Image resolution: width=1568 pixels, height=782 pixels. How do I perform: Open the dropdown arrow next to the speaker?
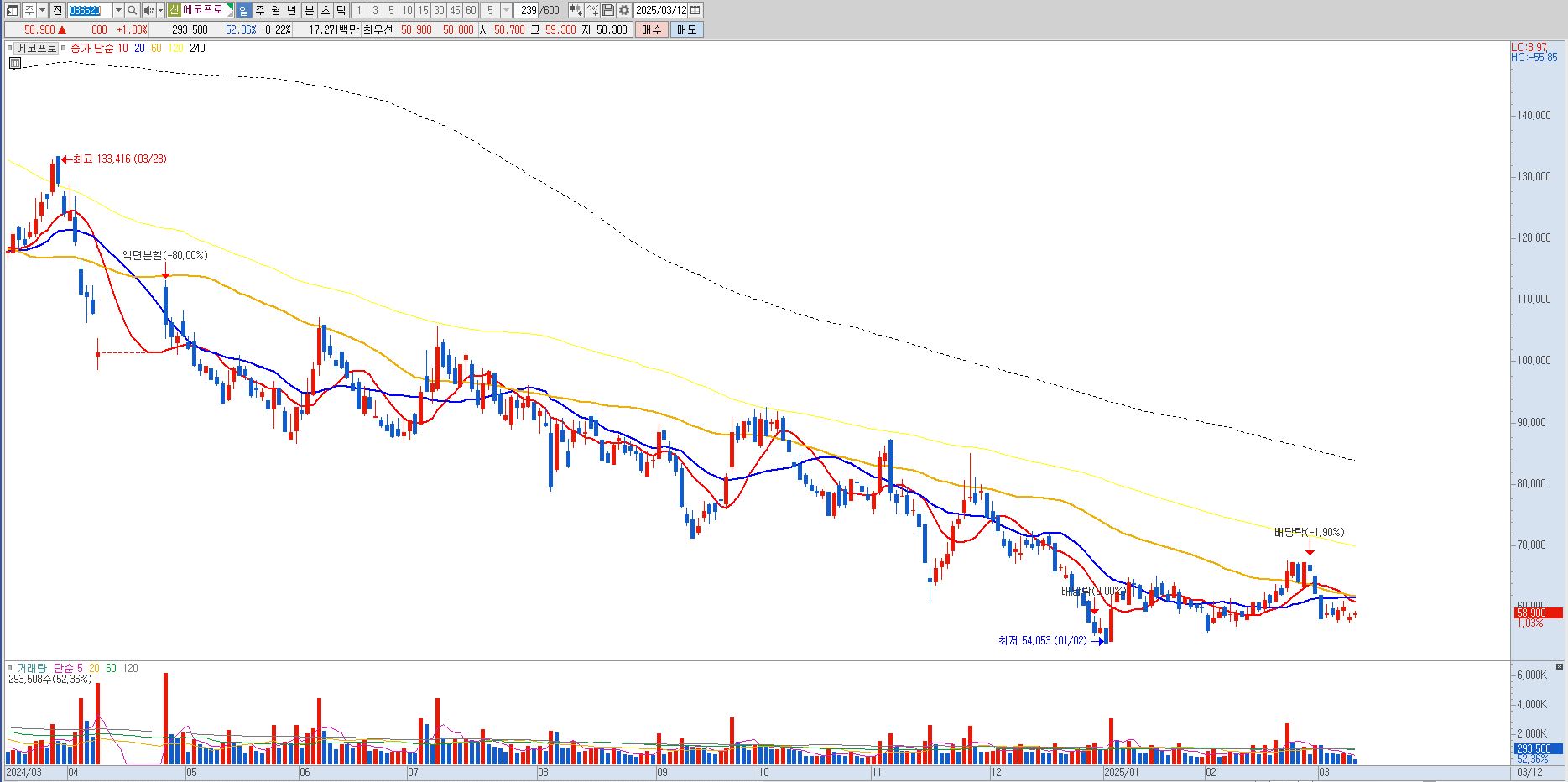tap(159, 10)
